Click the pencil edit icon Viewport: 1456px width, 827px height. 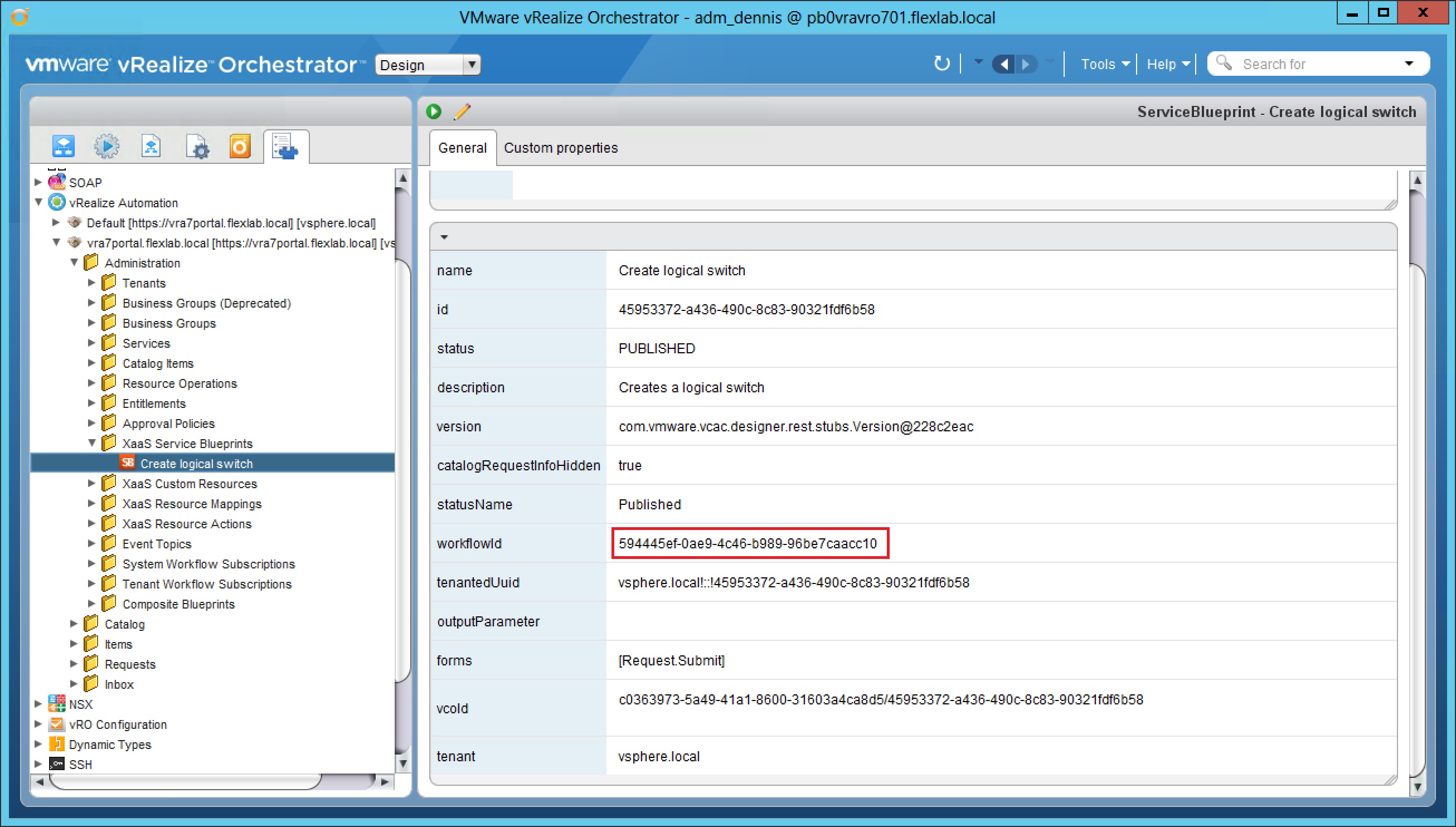pos(463,111)
